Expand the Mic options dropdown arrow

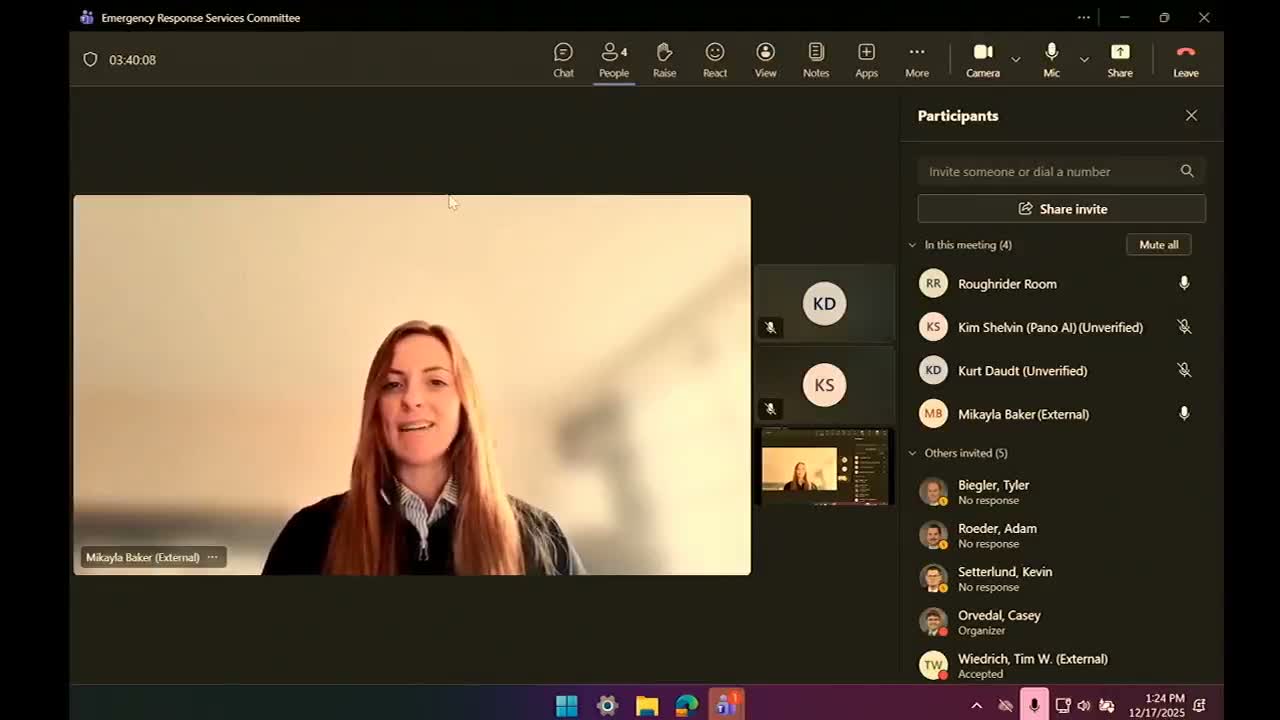pyautogui.click(x=1084, y=60)
